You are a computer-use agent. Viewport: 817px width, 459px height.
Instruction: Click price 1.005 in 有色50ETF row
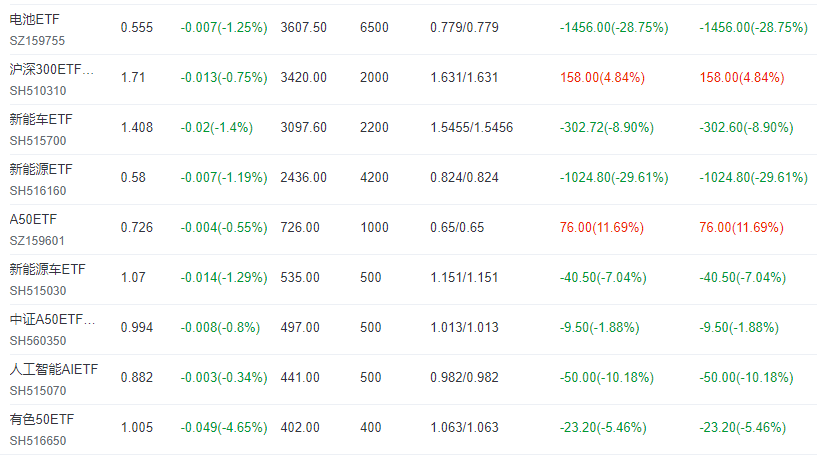(x=137, y=428)
